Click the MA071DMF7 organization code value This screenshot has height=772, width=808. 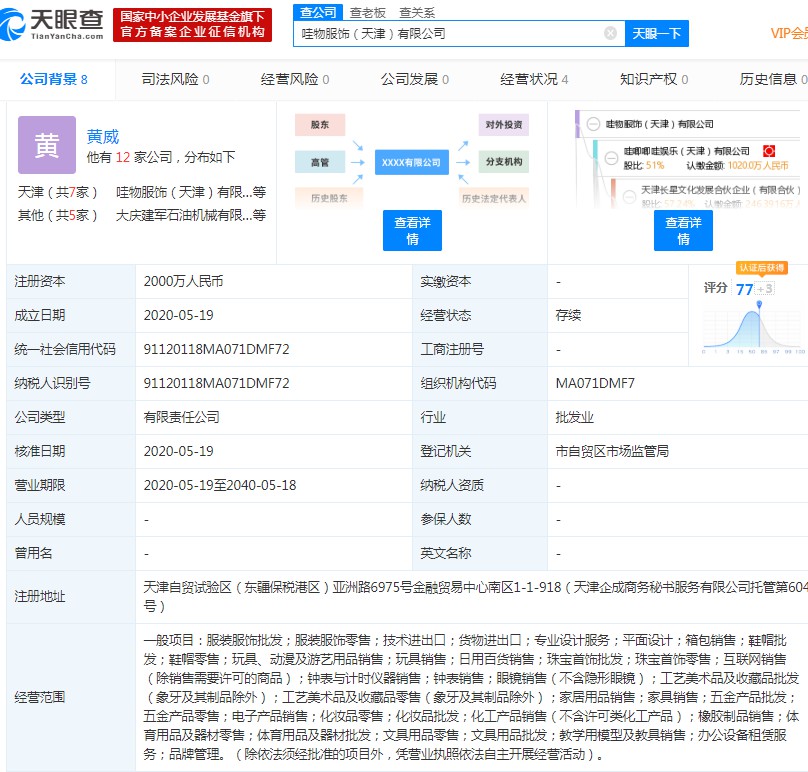[x=595, y=383]
